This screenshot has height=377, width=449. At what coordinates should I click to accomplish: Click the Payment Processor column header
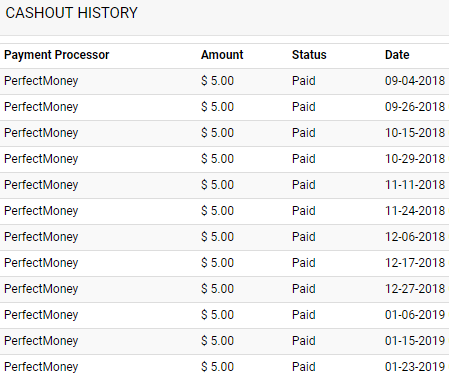click(57, 55)
